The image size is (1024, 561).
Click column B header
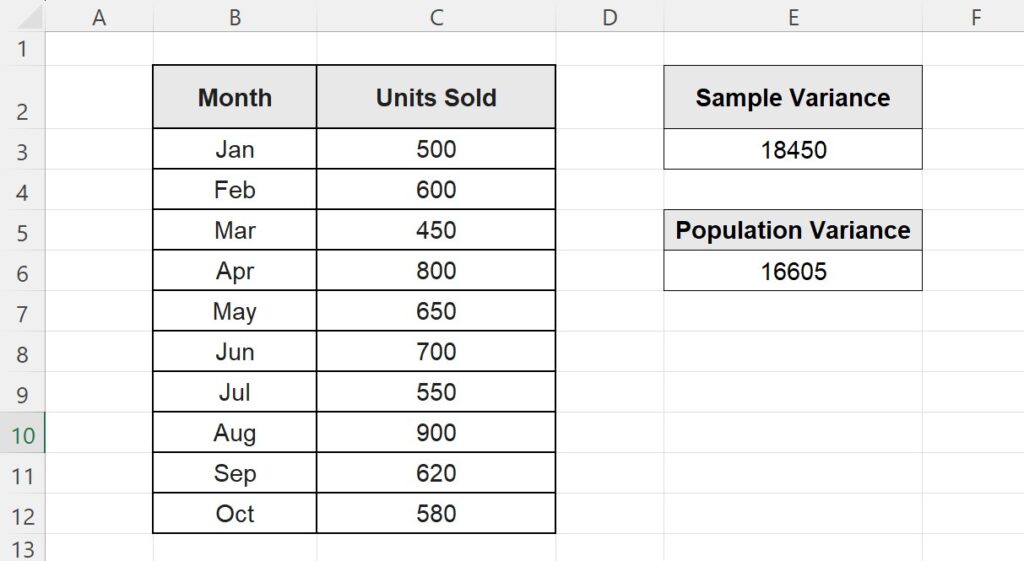tap(235, 16)
